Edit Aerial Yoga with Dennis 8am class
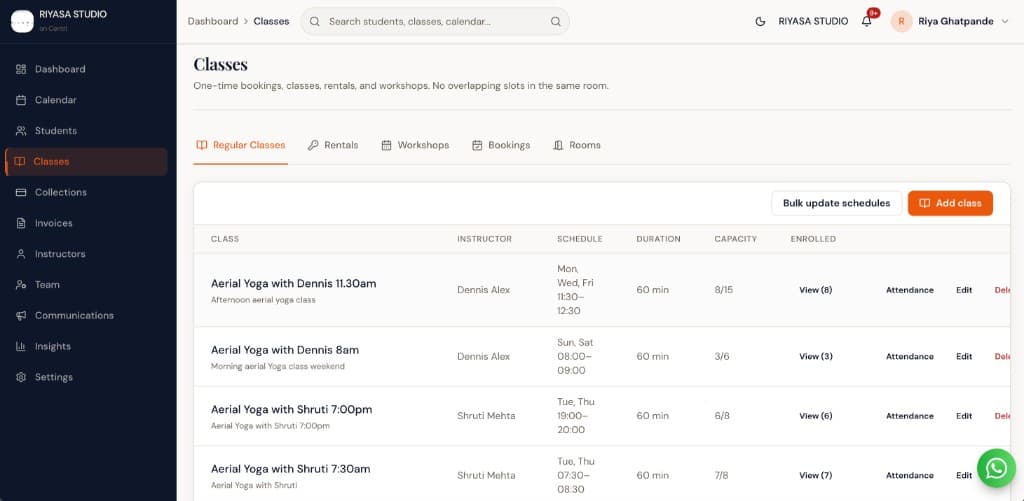1024x501 pixels. pyautogui.click(x=964, y=357)
